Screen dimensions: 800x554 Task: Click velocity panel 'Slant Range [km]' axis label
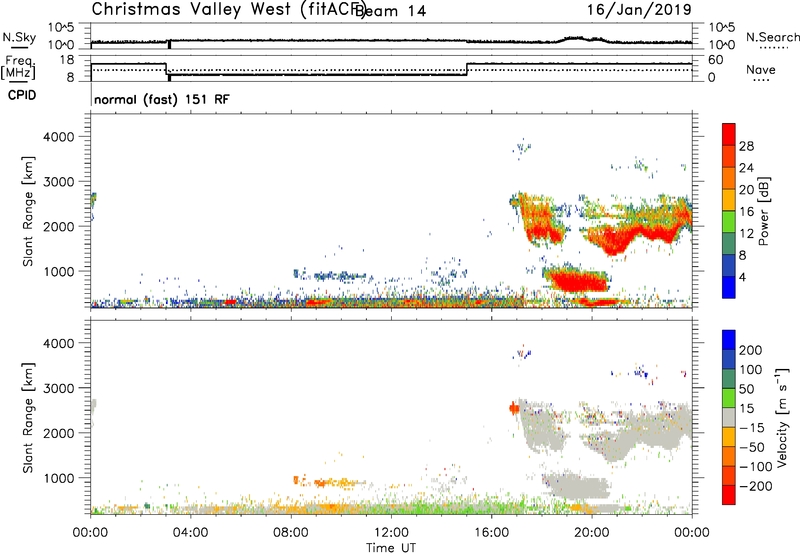28,418
